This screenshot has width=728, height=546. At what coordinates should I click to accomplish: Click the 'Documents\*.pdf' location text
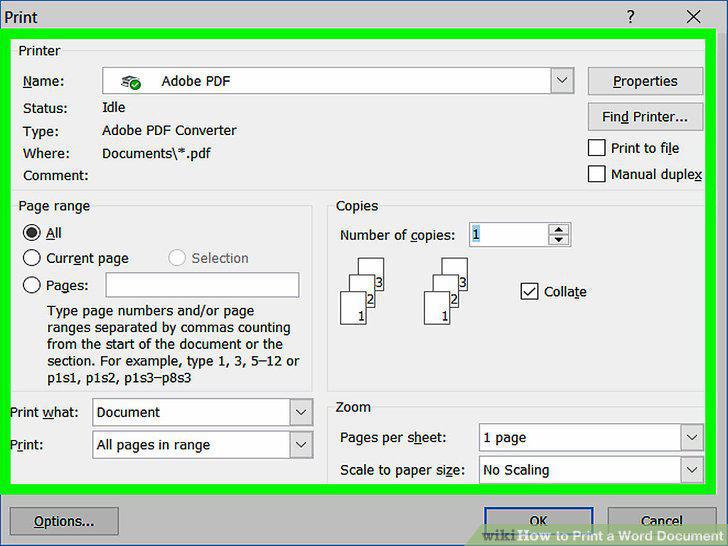(x=156, y=153)
